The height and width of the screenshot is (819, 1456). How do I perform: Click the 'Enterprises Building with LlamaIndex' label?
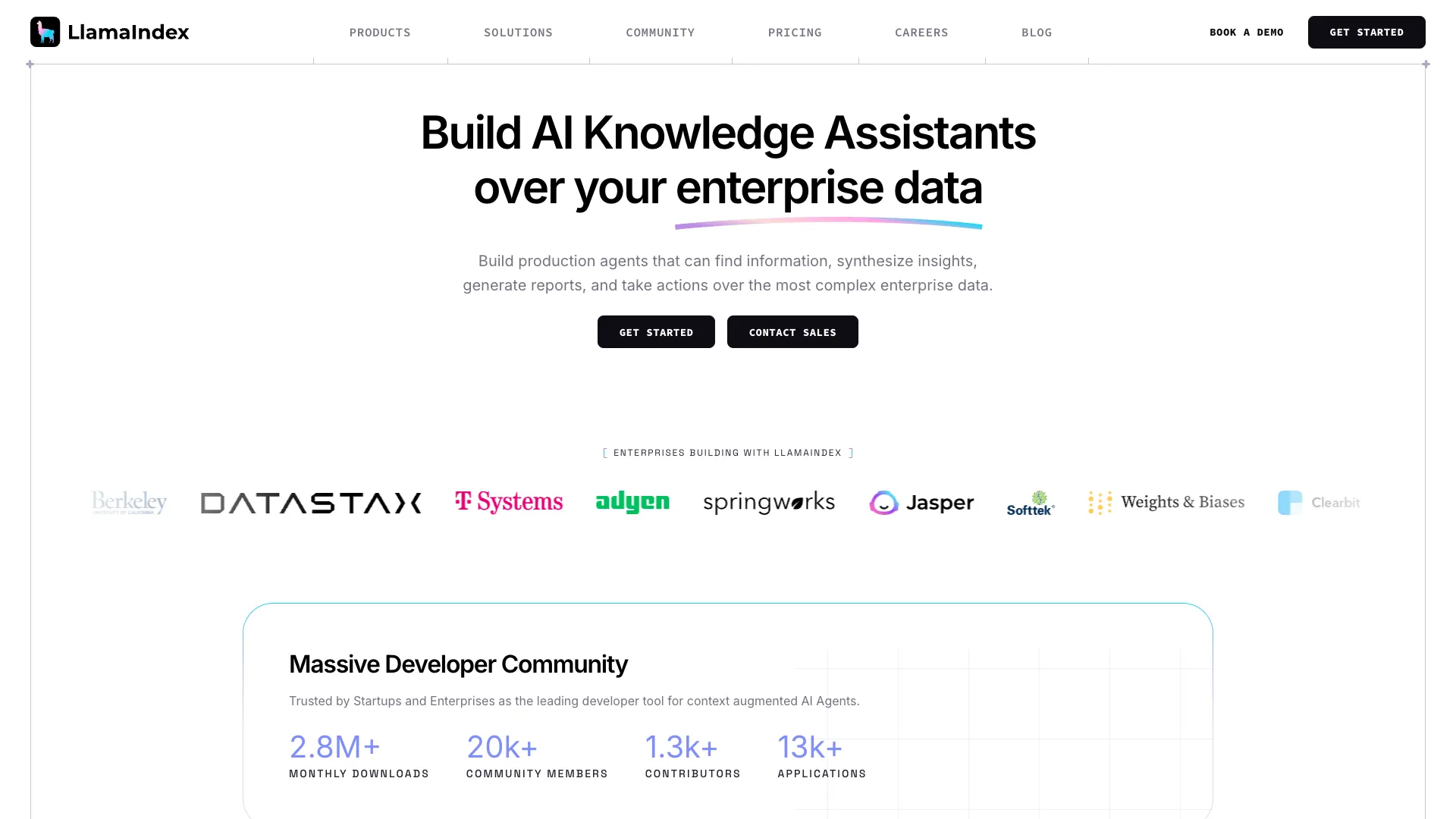pos(728,453)
